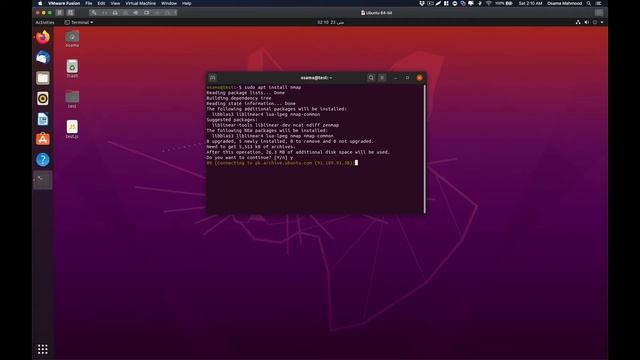Select the osama home folder on desktop
The width and height of the screenshot is (640, 360).
pos(72,39)
